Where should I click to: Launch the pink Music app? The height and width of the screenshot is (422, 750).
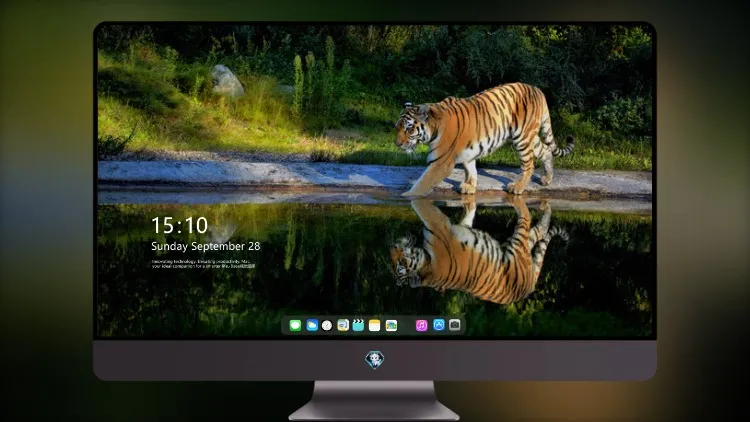[421, 326]
